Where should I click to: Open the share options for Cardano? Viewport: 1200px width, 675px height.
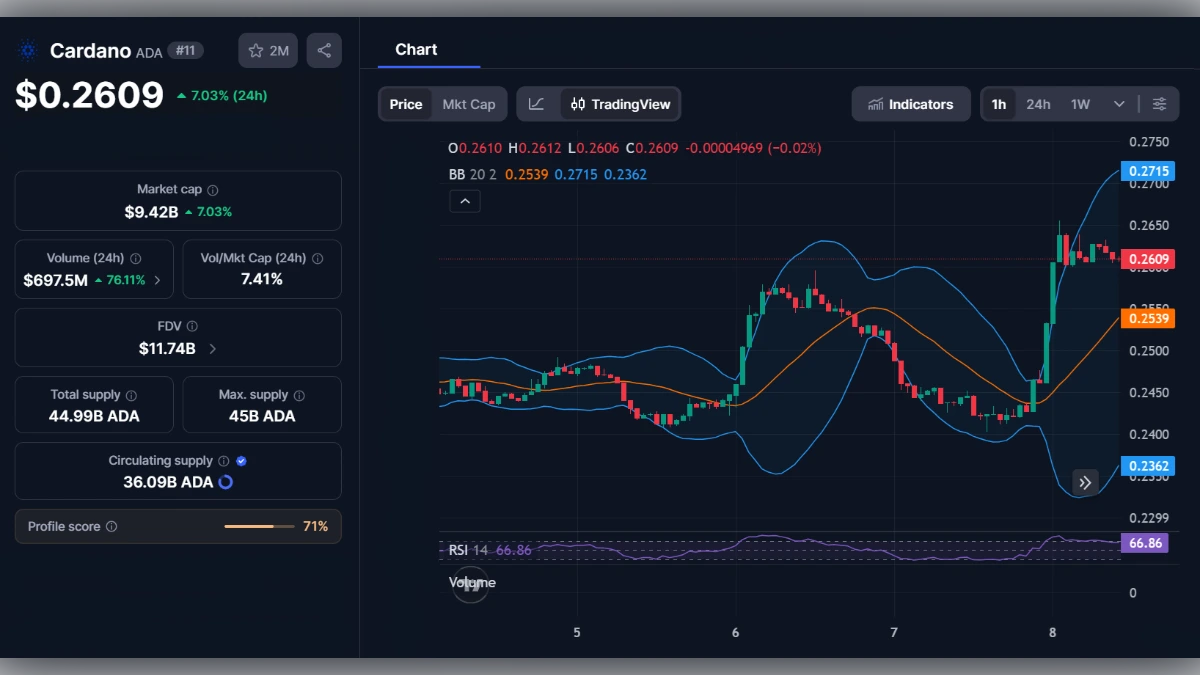tap(324, 50)
